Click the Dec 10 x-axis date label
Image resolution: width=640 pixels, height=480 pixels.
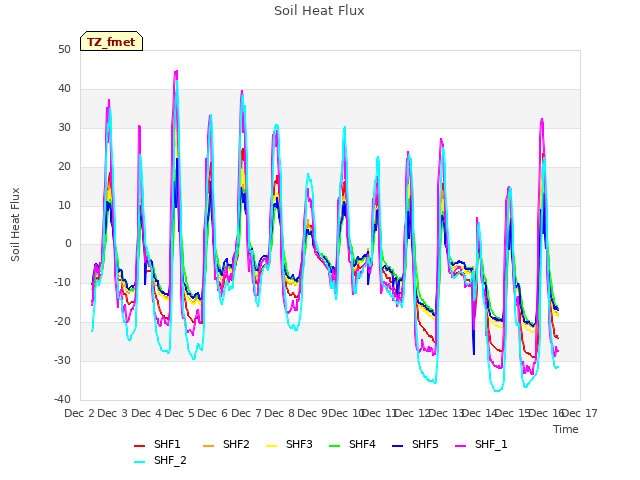346,413
